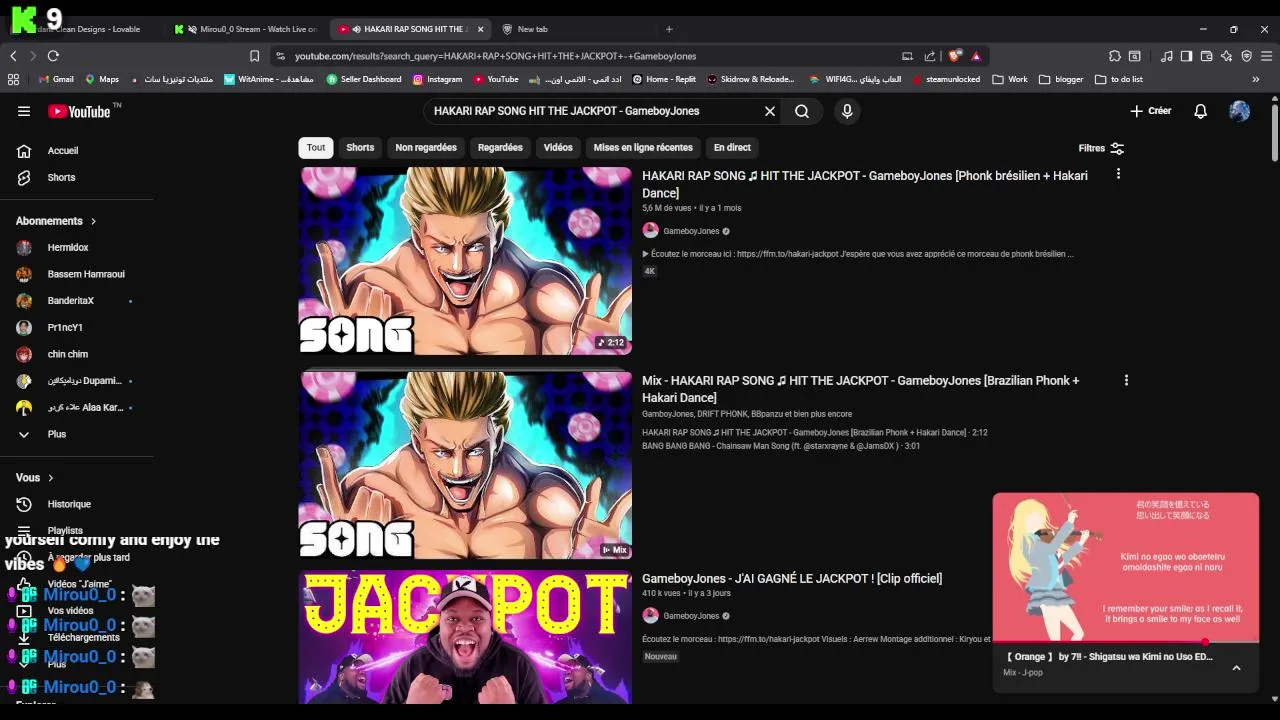The width and height of the screenshot is (1280, 720).
Task: Select the Tout filter chip
Action: coord(316,147)
